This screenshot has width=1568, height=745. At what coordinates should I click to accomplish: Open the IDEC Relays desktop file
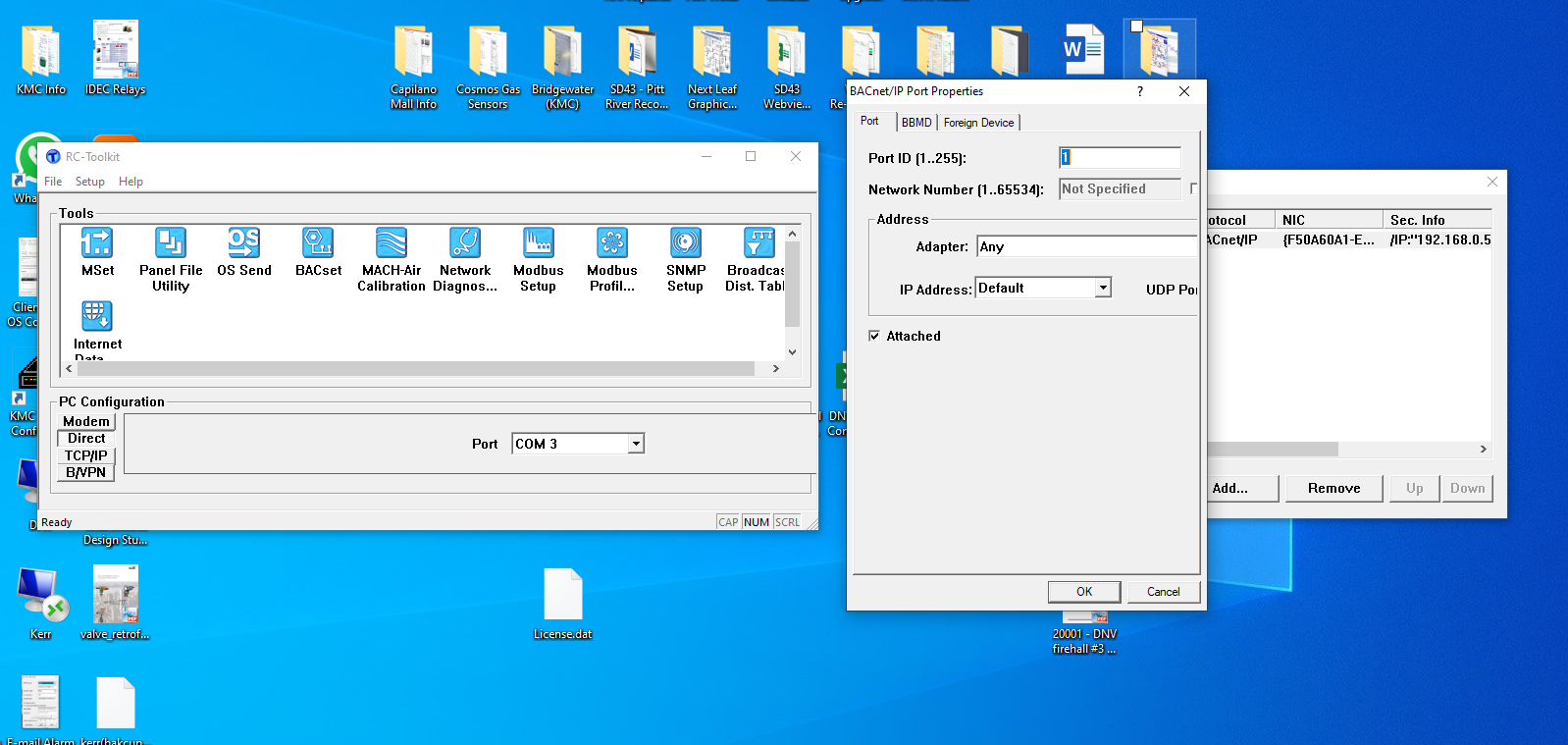coord(115,59)
